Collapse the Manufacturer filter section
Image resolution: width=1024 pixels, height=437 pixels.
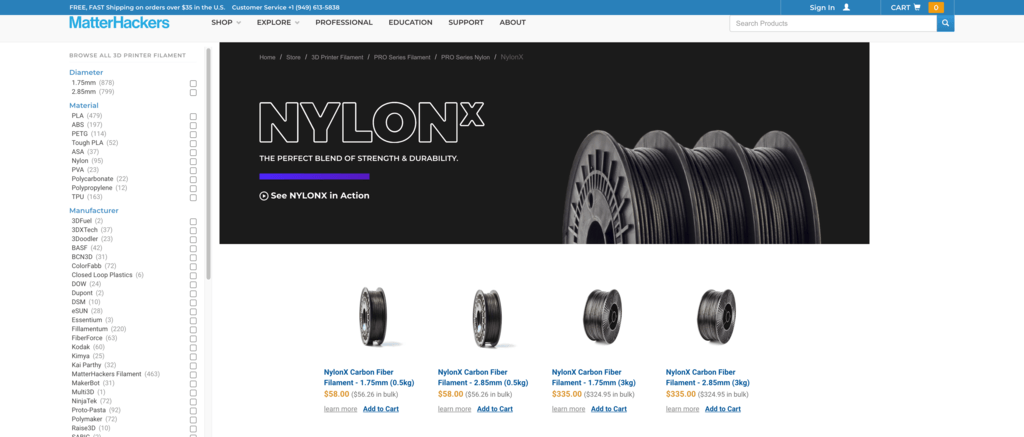point(94,210)
